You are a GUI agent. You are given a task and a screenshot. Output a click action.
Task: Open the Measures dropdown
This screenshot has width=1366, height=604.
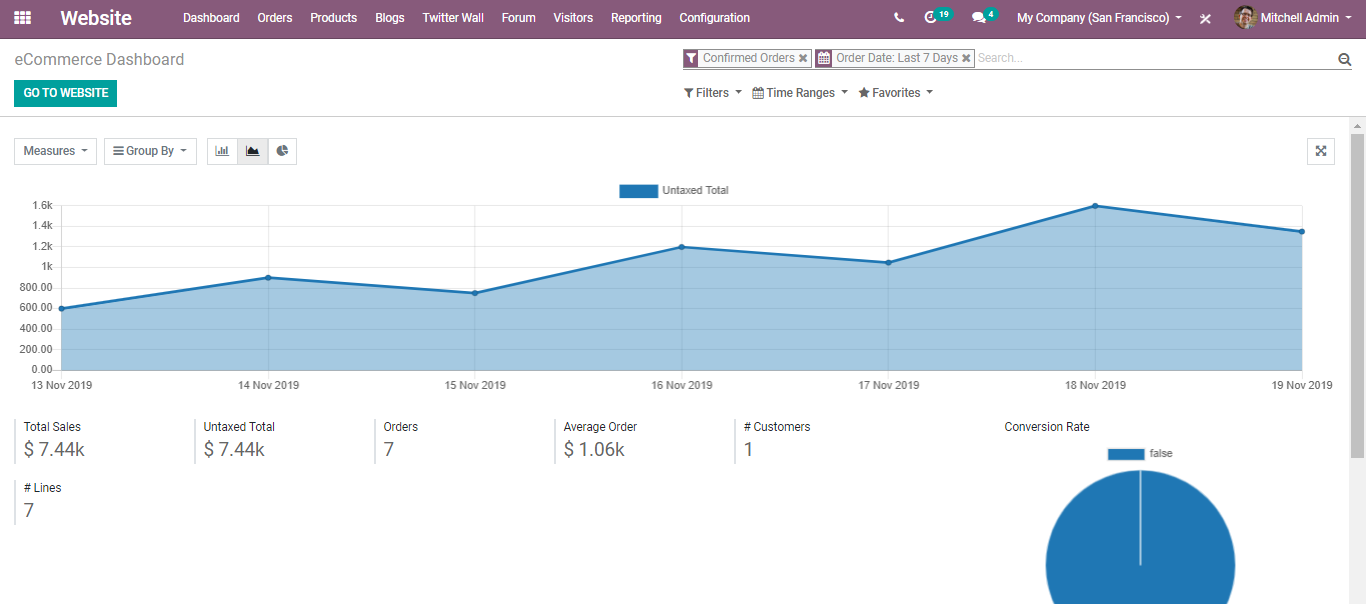55,151
